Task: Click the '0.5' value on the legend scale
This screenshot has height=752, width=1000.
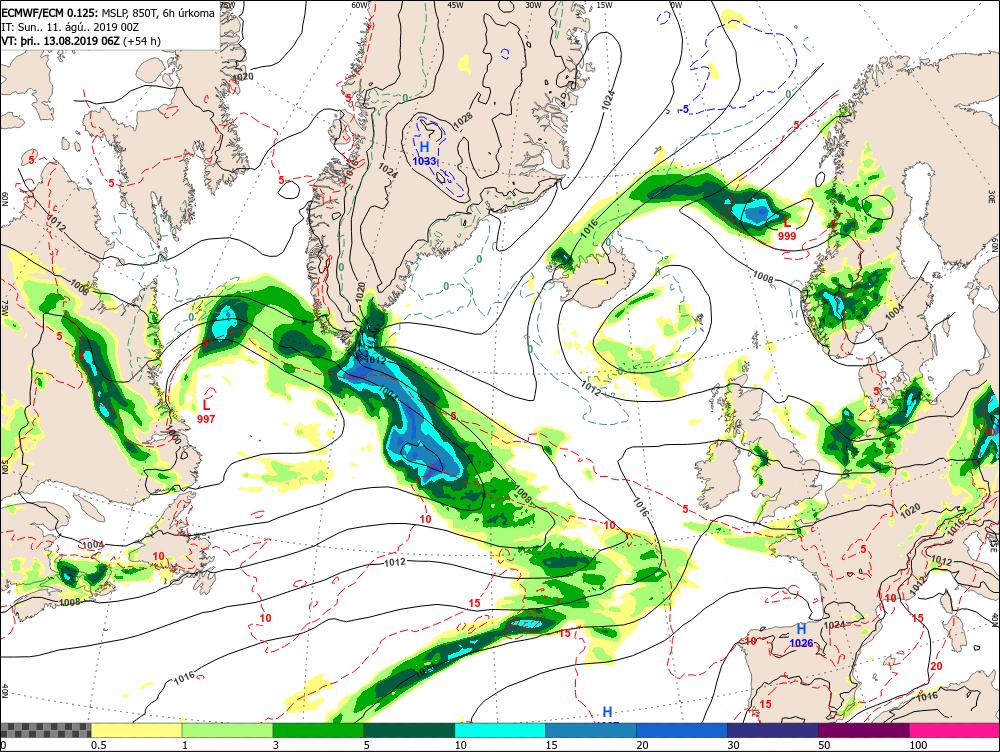Action: [x=98, y=745]
